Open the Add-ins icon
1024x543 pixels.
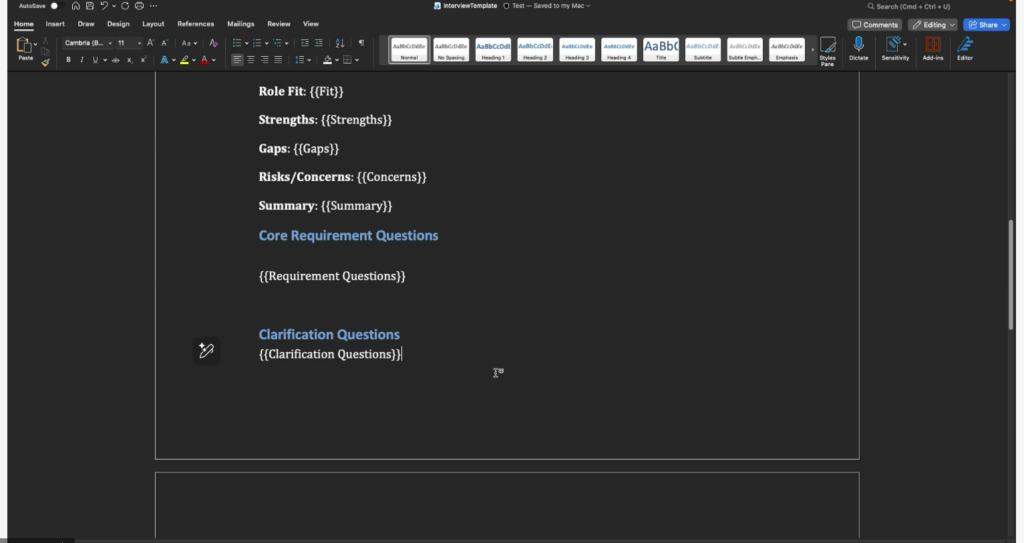[x=932, y=48]
